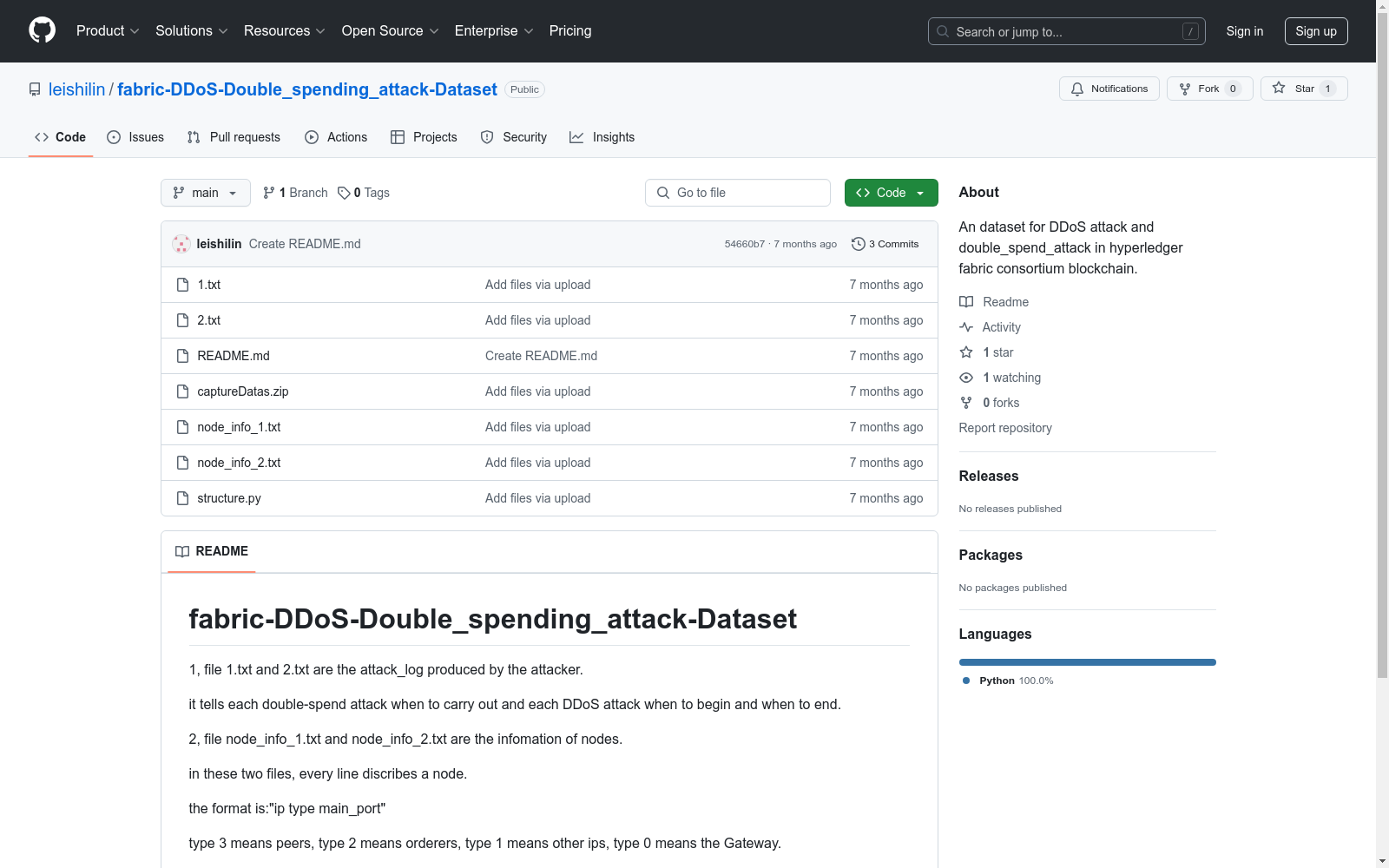Click the leishilin avatar in commit row
Image resolution: width=1389 pixels, height=868 pixels.
coord(181,244)
